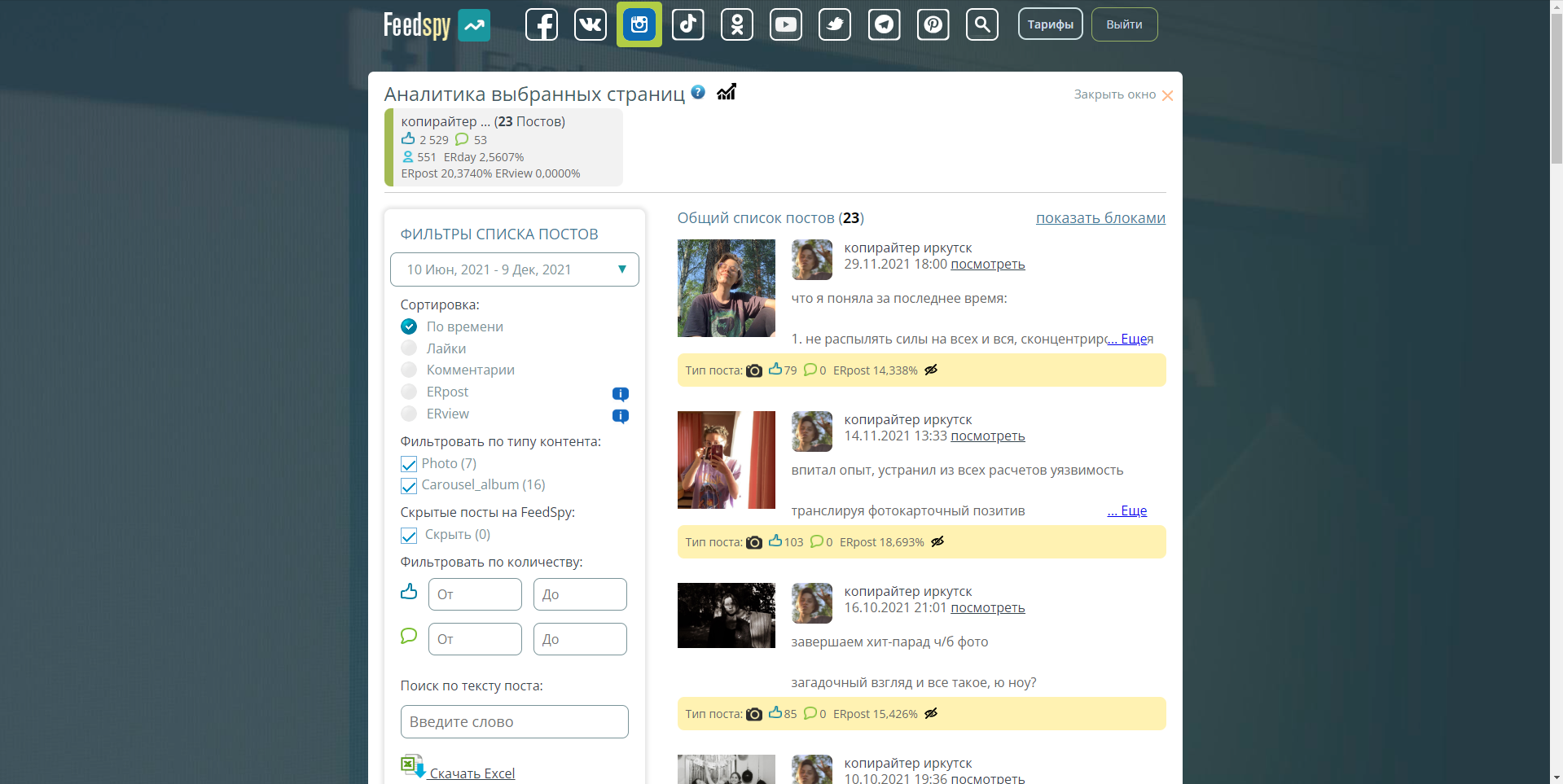The height and width of the screenshot is (784, 1563).
Task: Click the Выйти button
Action: pyautogui.click(x=1124, y=24)
